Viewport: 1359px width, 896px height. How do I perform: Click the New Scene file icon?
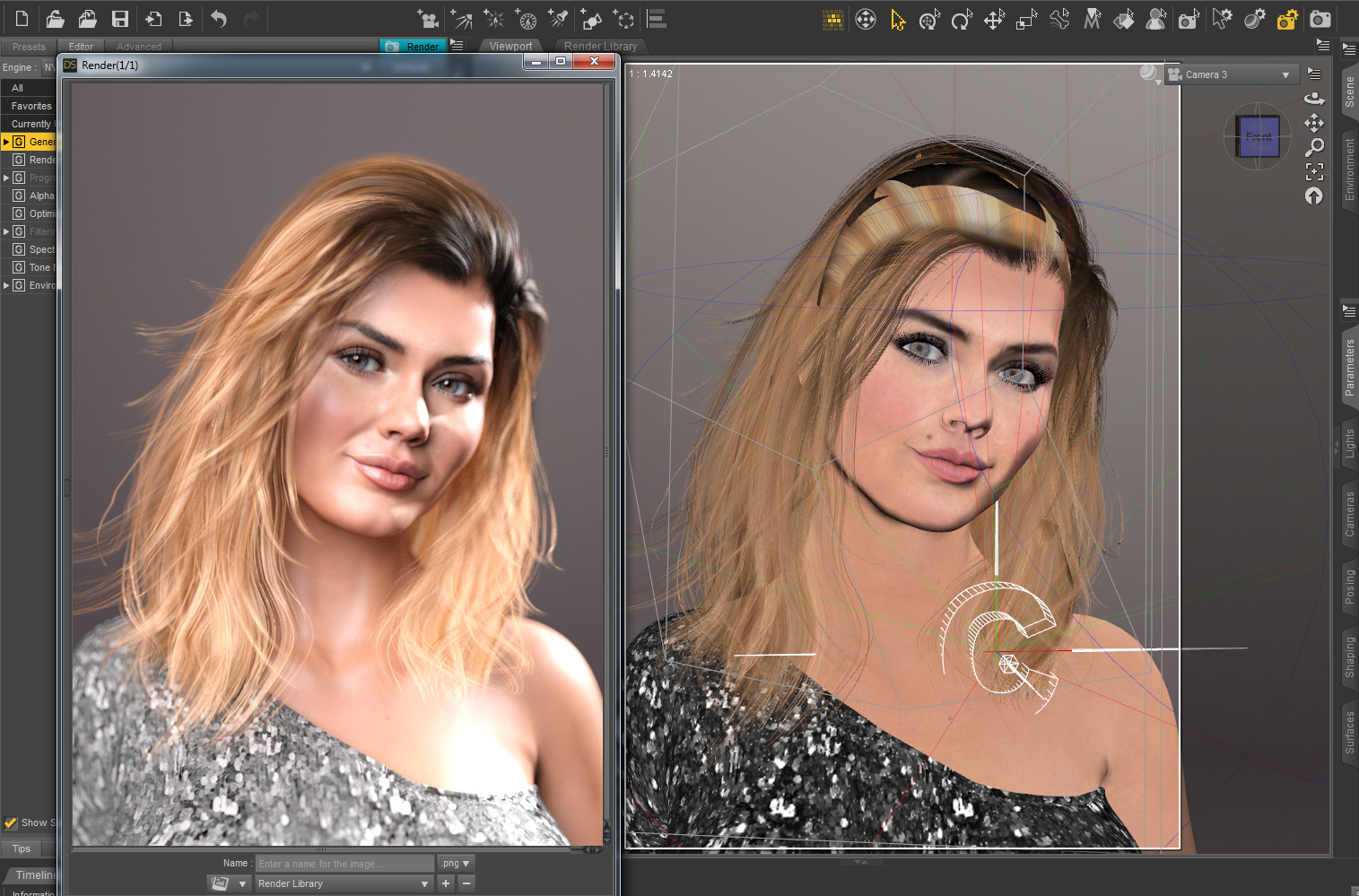point(22,19)
